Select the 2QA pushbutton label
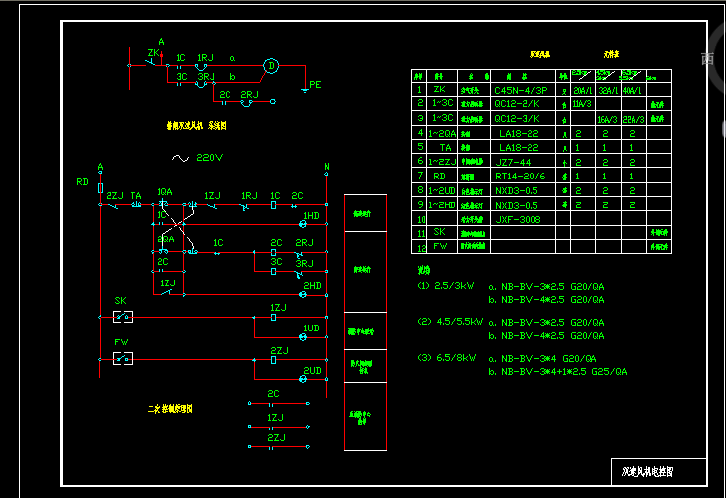726x498 pixels. coord(166,239)
